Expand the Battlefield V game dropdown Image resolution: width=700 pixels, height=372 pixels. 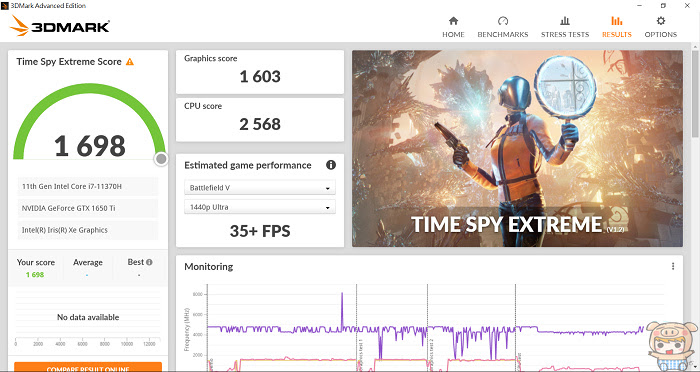(260, 188)
